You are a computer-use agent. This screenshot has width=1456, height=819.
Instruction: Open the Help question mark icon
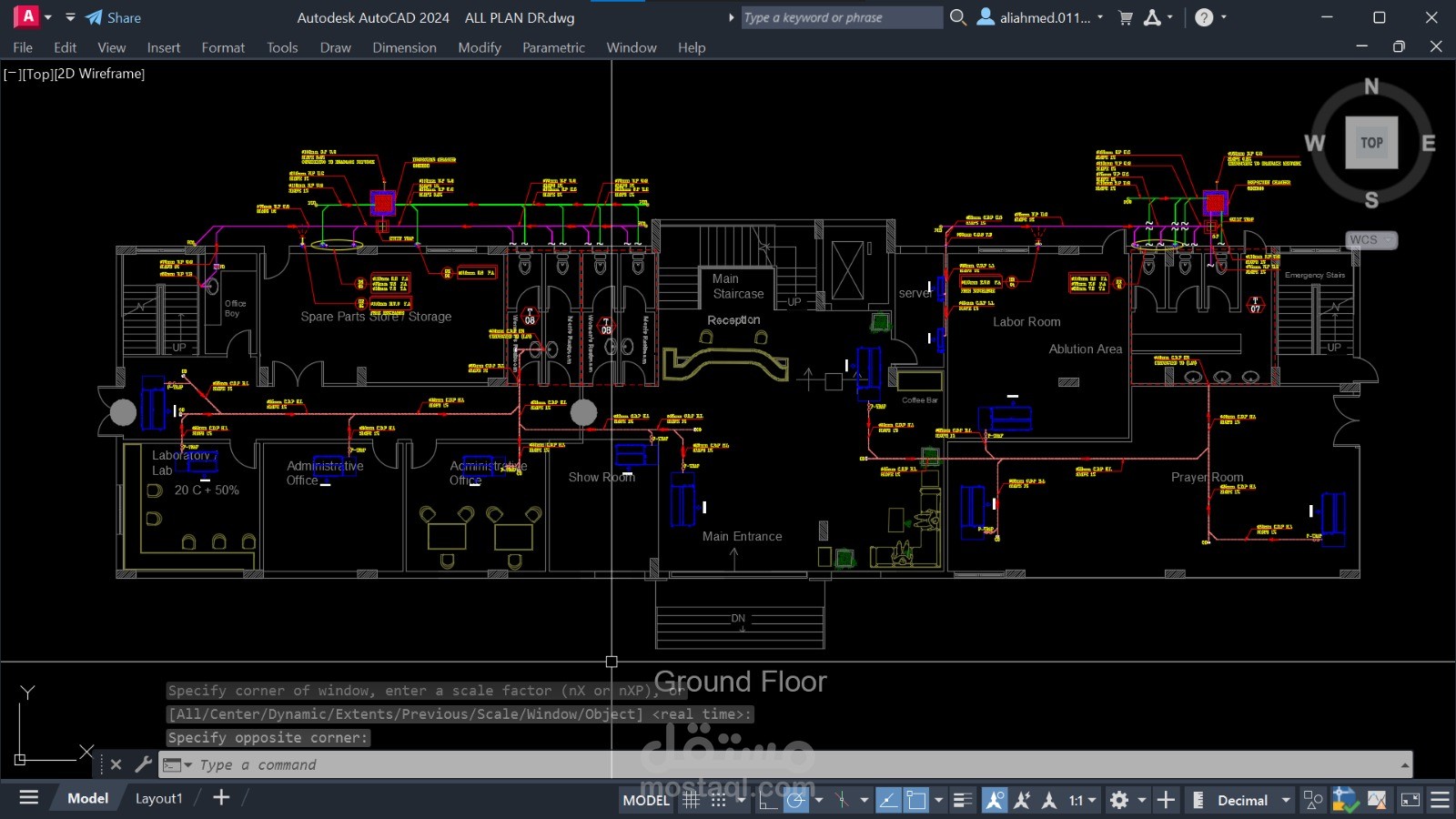[x=1204, y=17]
